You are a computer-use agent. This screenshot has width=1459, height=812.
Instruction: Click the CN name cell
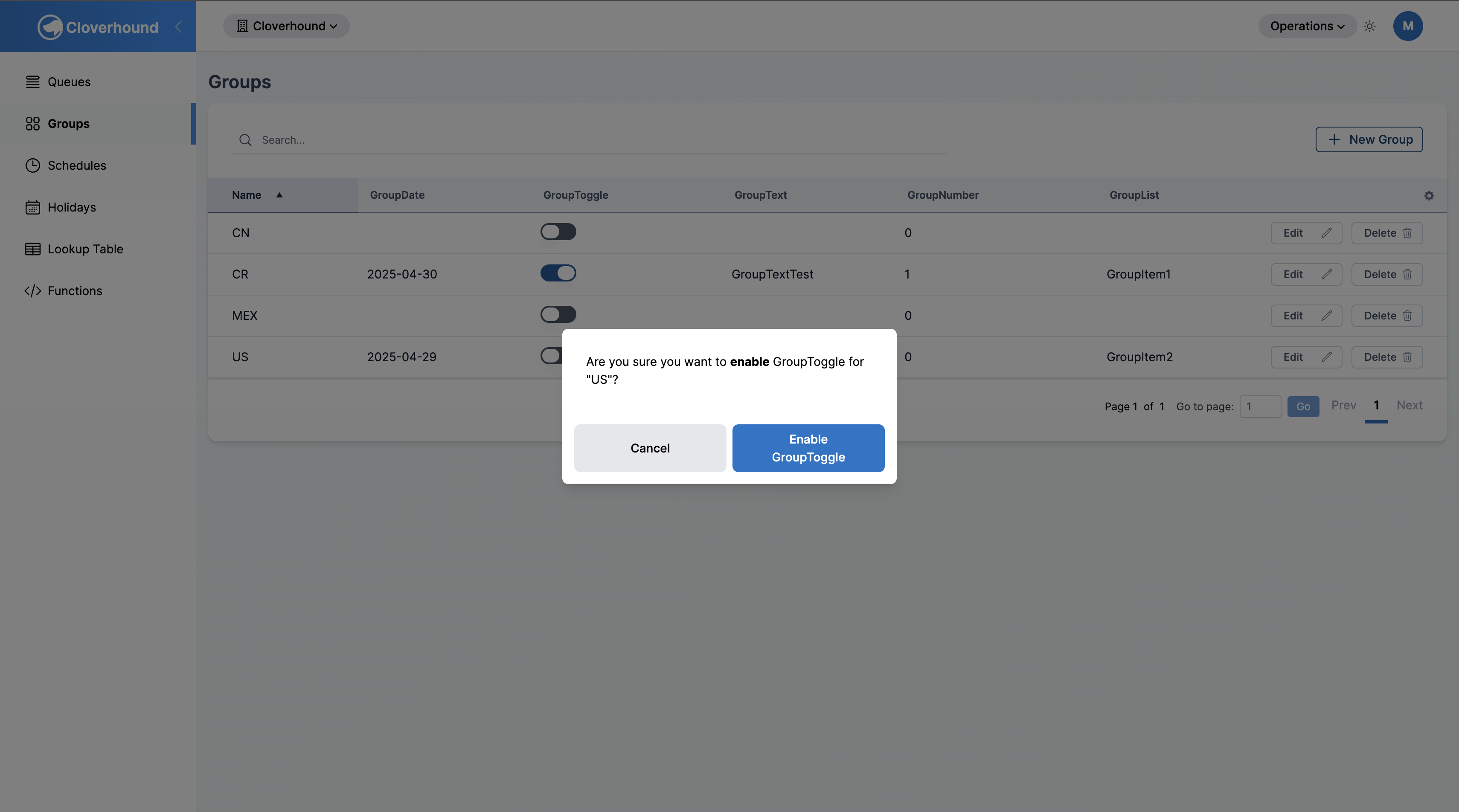(x=241, y=233)
